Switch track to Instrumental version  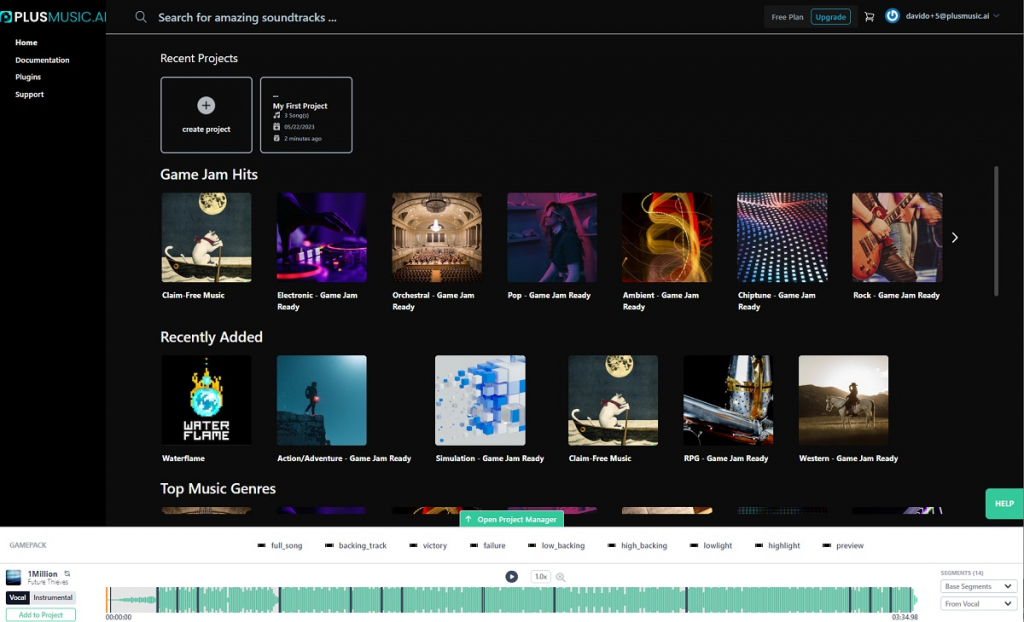coord(53,598)
